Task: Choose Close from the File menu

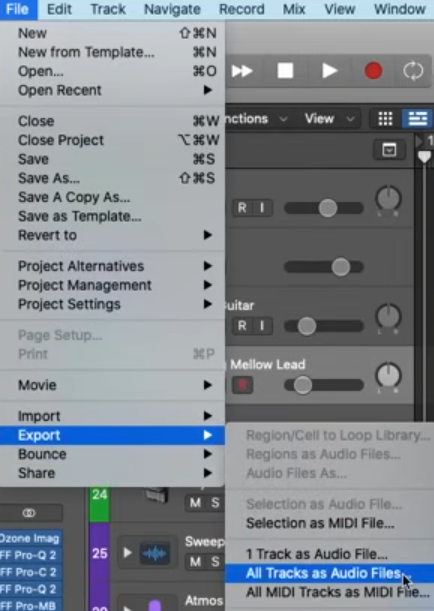Action: click(112, 121)
